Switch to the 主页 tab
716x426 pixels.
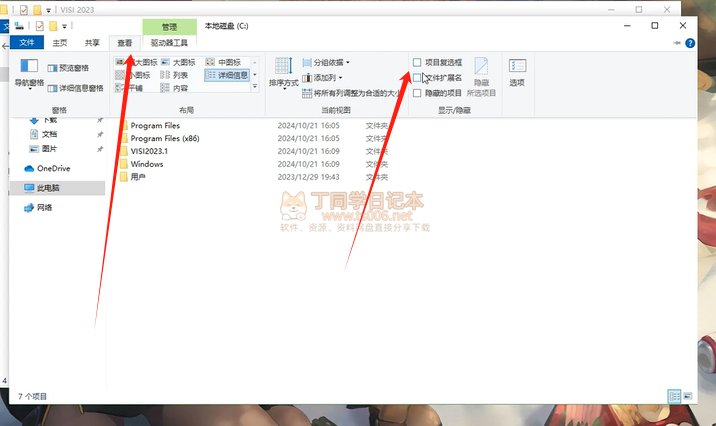pos(59,42)
